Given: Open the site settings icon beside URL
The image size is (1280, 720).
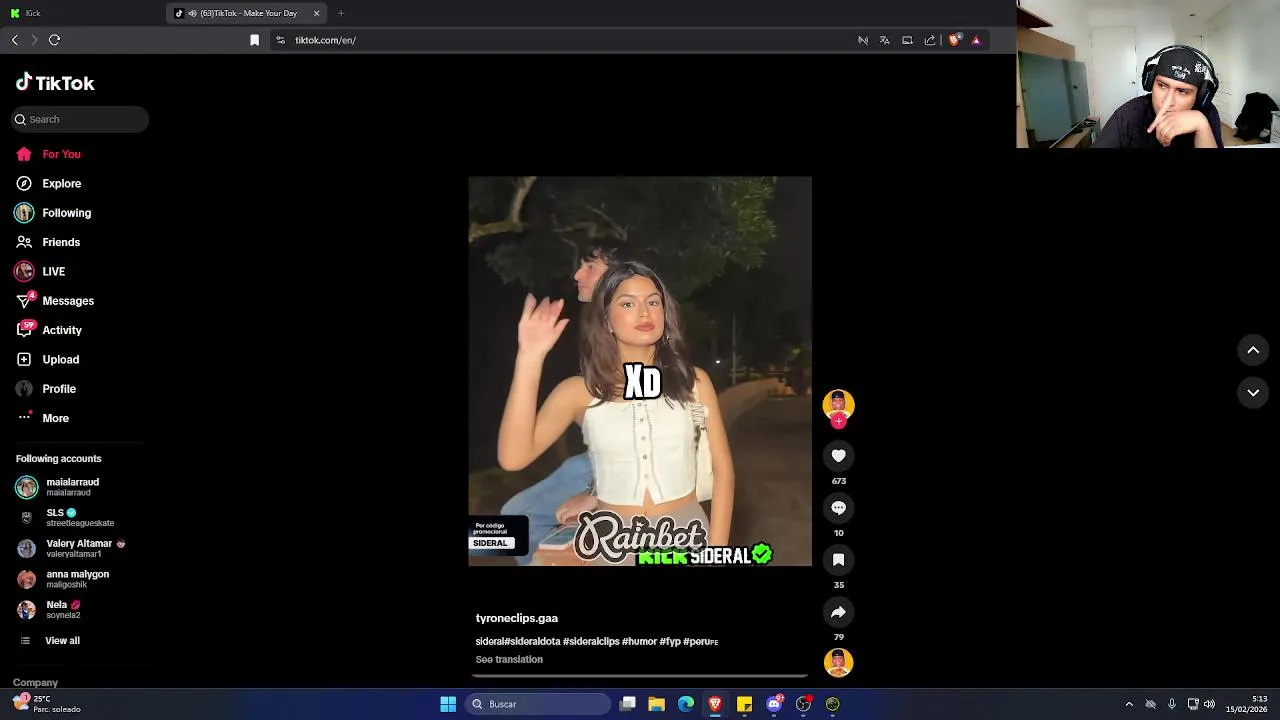Looking at the screenshot, I should point(281,40).
